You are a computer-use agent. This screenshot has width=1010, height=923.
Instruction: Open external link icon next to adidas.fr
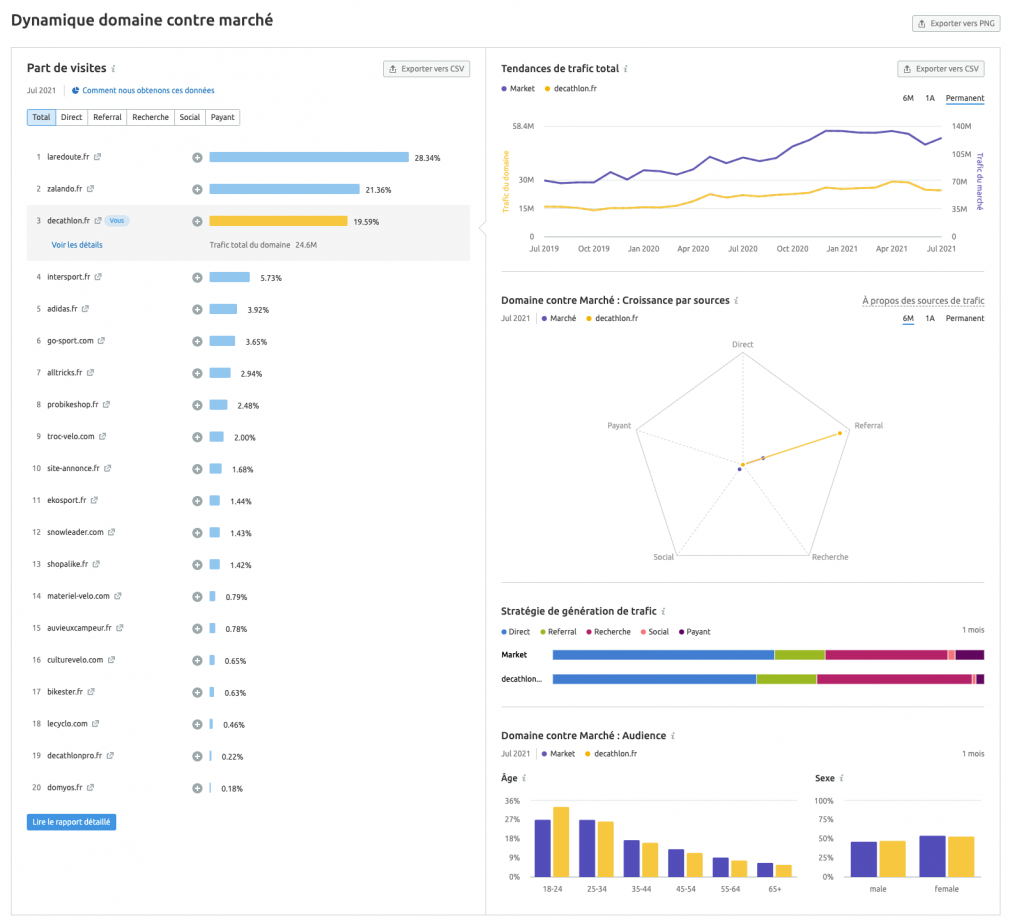click(x=85, y=309)
